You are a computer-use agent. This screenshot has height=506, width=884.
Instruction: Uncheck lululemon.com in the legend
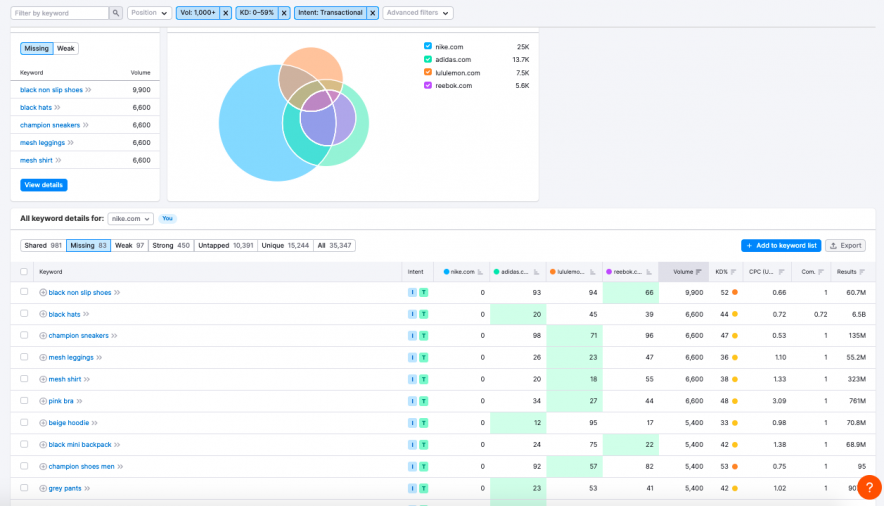coord(428,72)
